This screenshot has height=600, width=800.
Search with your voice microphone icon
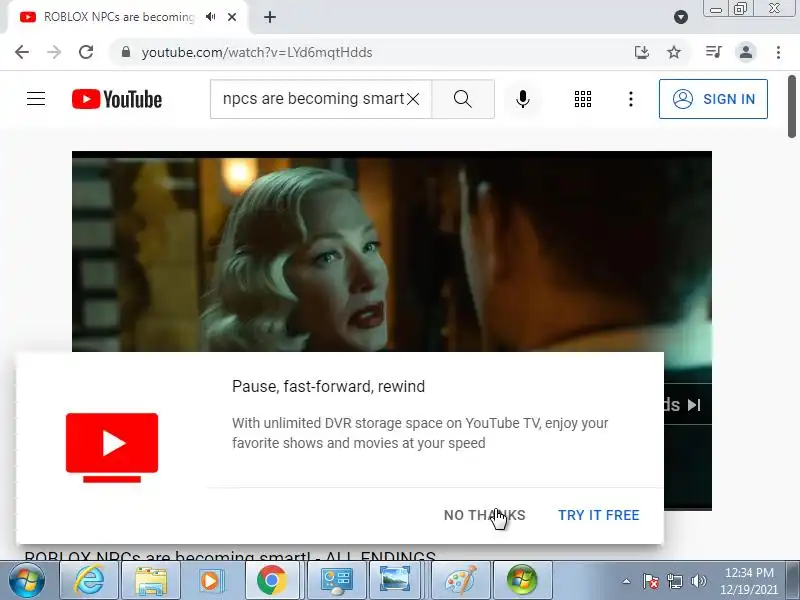click(523, 99)
